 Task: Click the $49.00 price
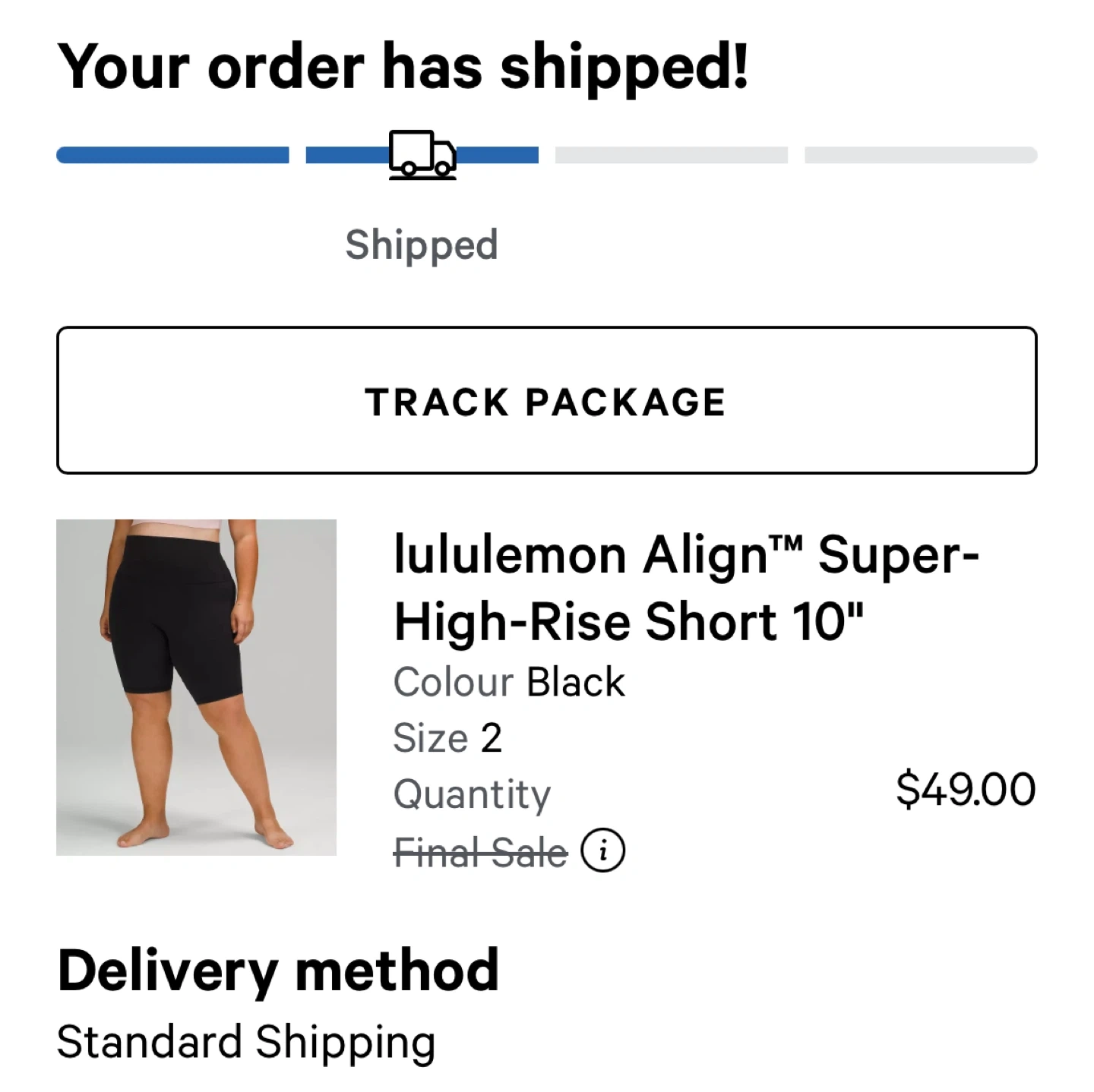click(x=965, y=789)
